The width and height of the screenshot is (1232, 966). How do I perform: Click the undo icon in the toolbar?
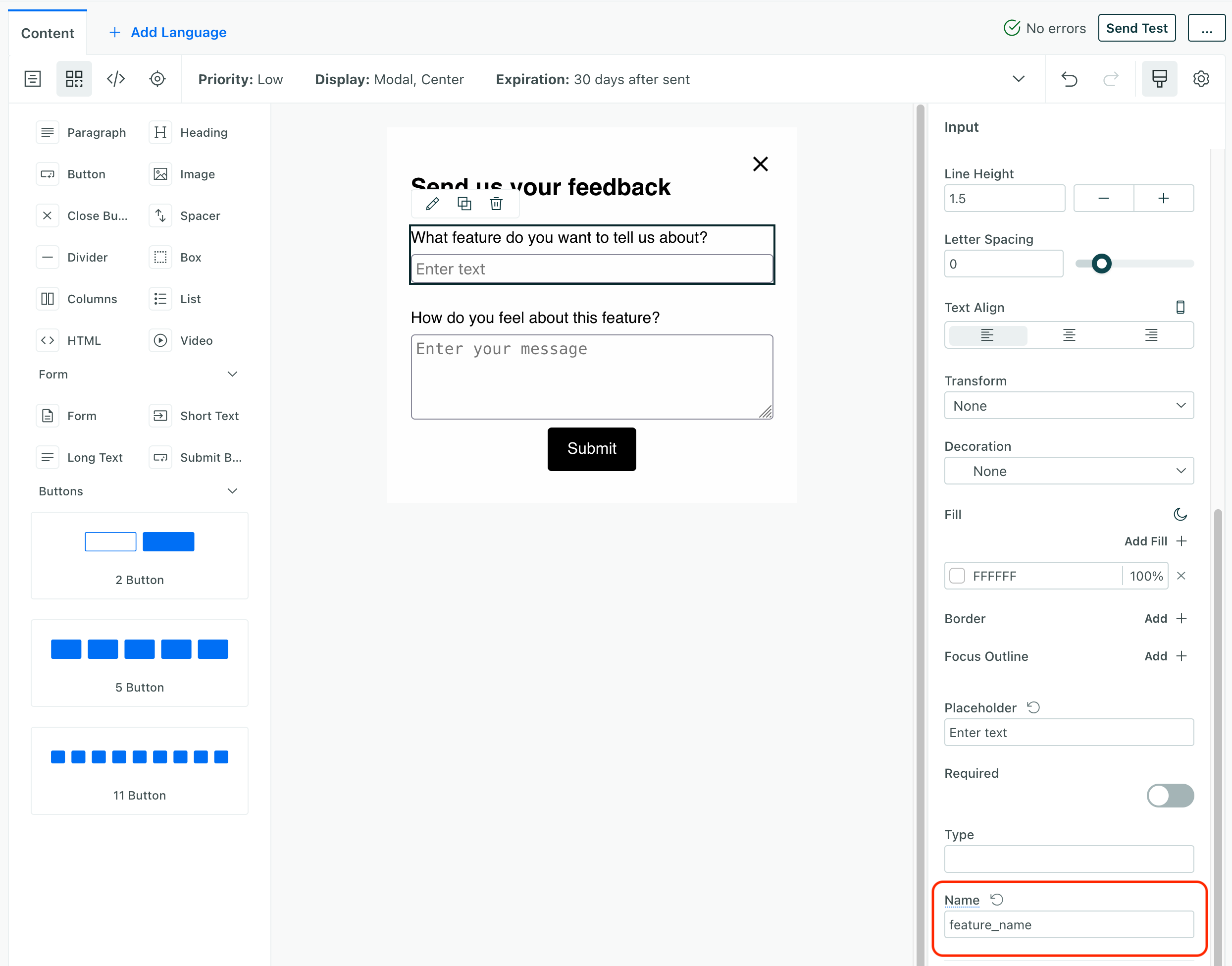(x=1069, y=79)
